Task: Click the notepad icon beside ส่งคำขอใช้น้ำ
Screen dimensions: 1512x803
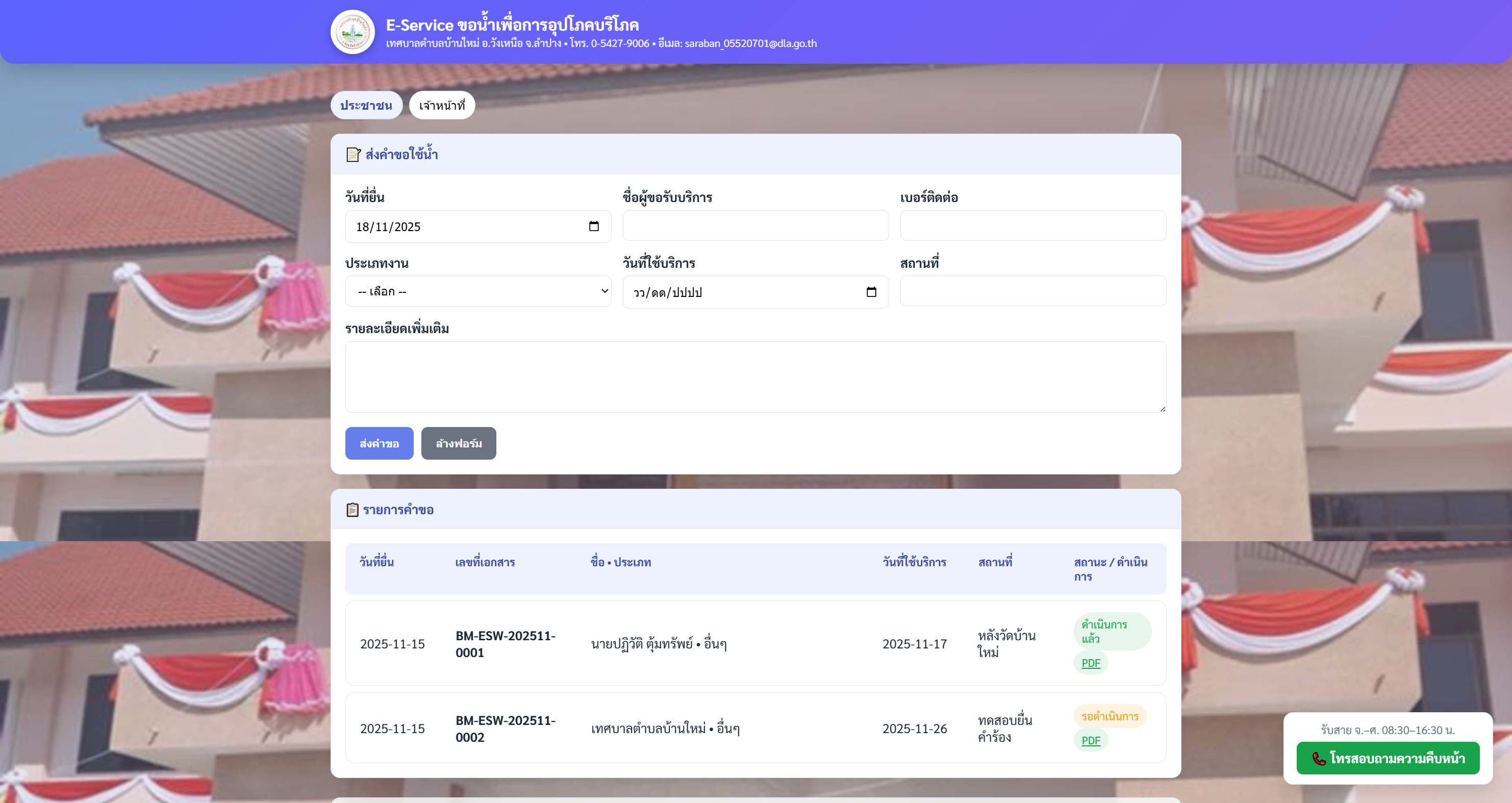Action: pyautogui.click(x=353, y=155)
